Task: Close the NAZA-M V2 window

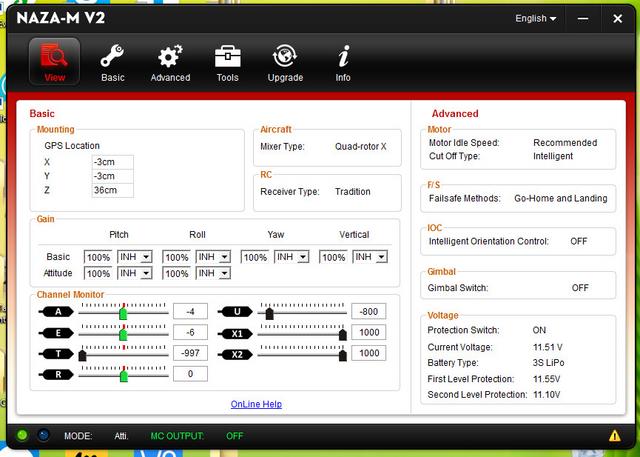Action: tap(618, 18)
